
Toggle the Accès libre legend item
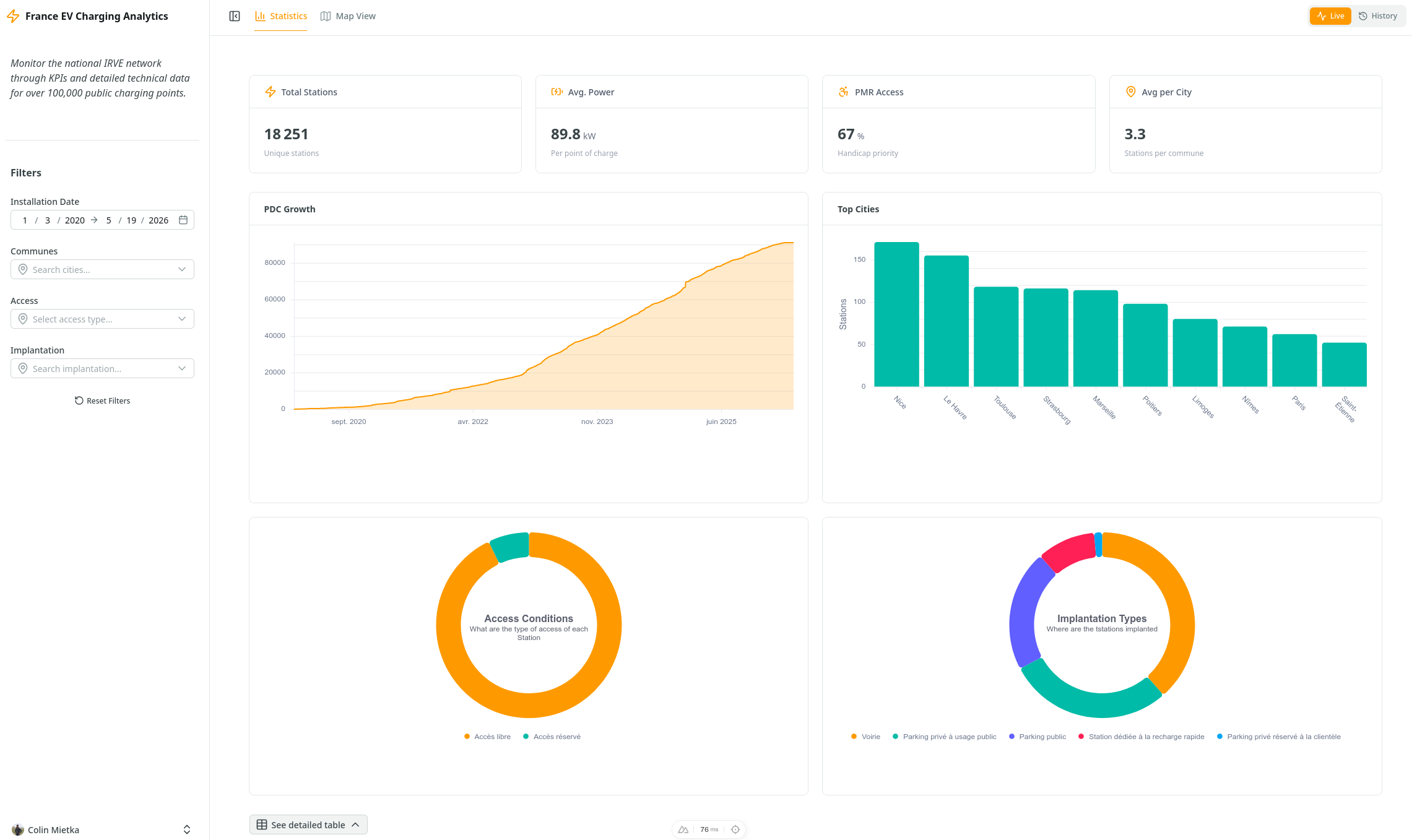pos(487,736)
